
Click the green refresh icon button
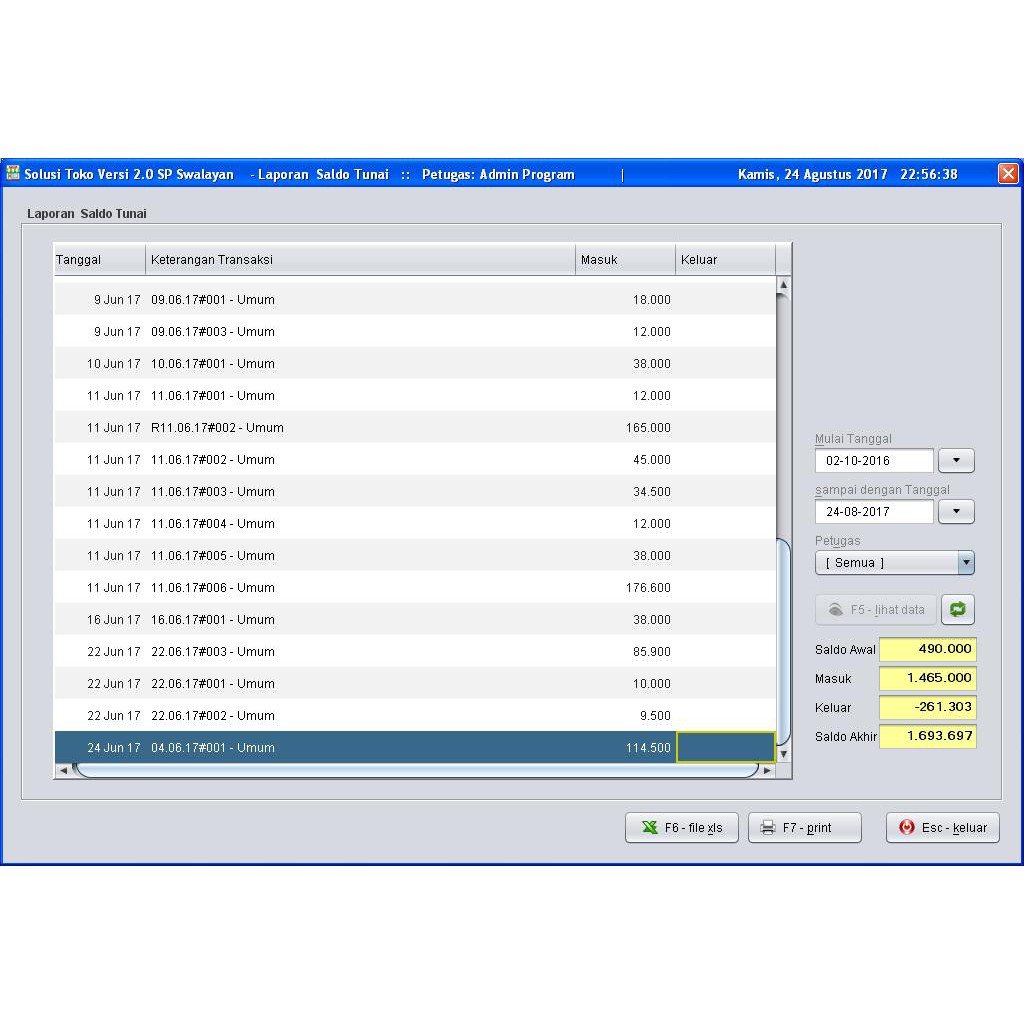click(x=957, y=609)
